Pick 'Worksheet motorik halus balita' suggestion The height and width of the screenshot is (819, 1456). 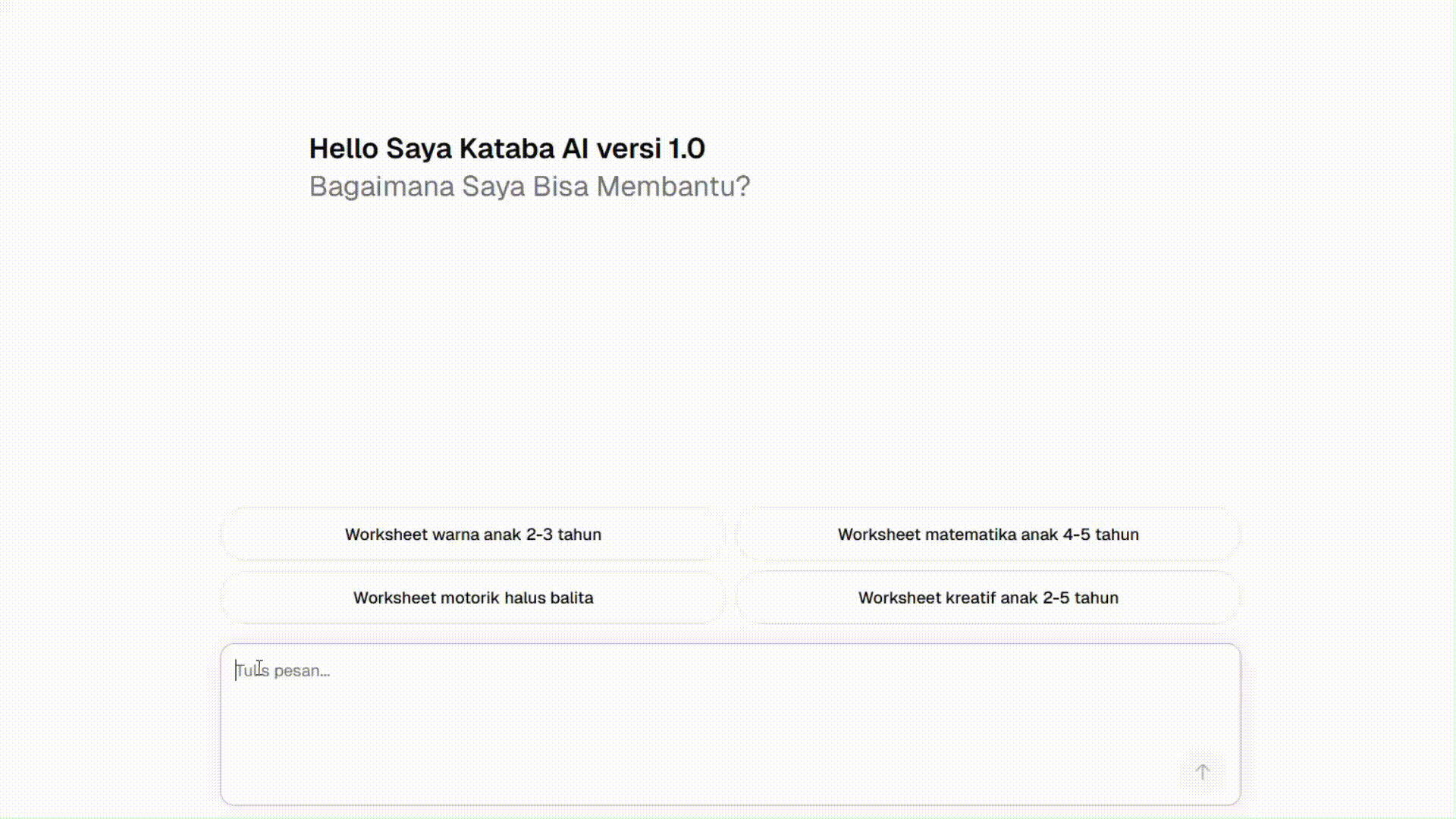472,598
